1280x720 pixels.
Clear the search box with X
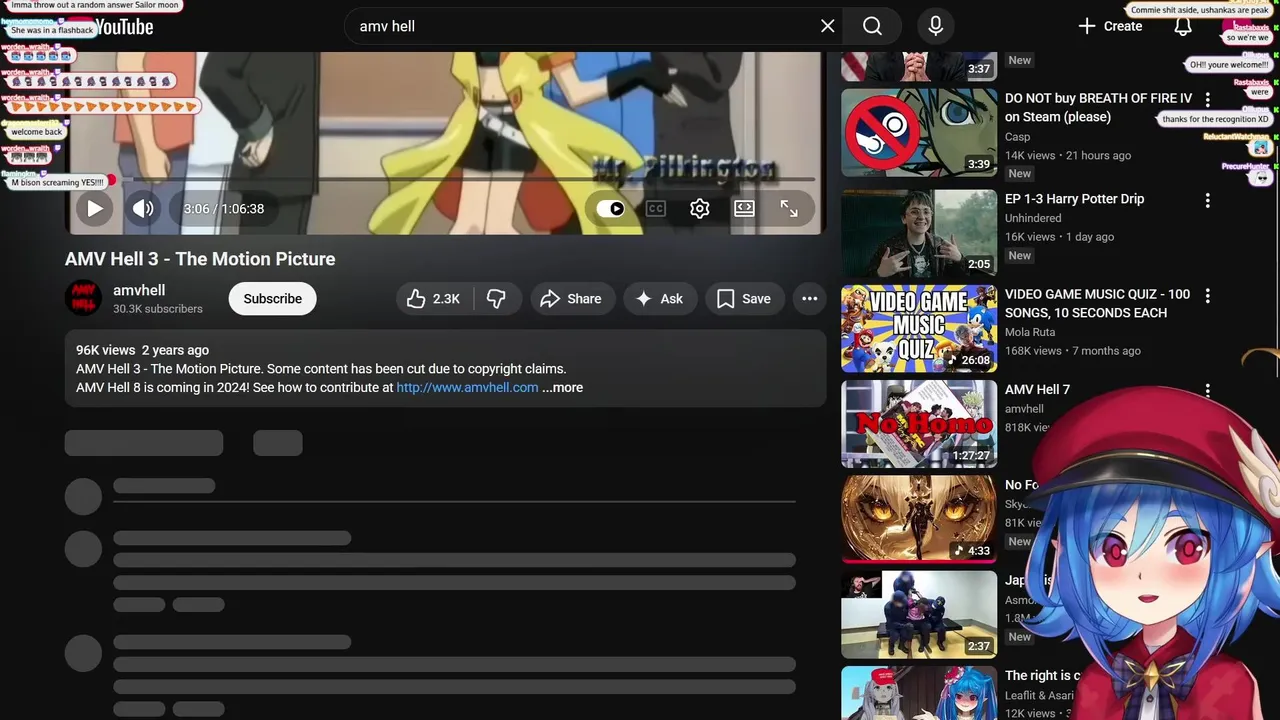[x=828, y=26]
